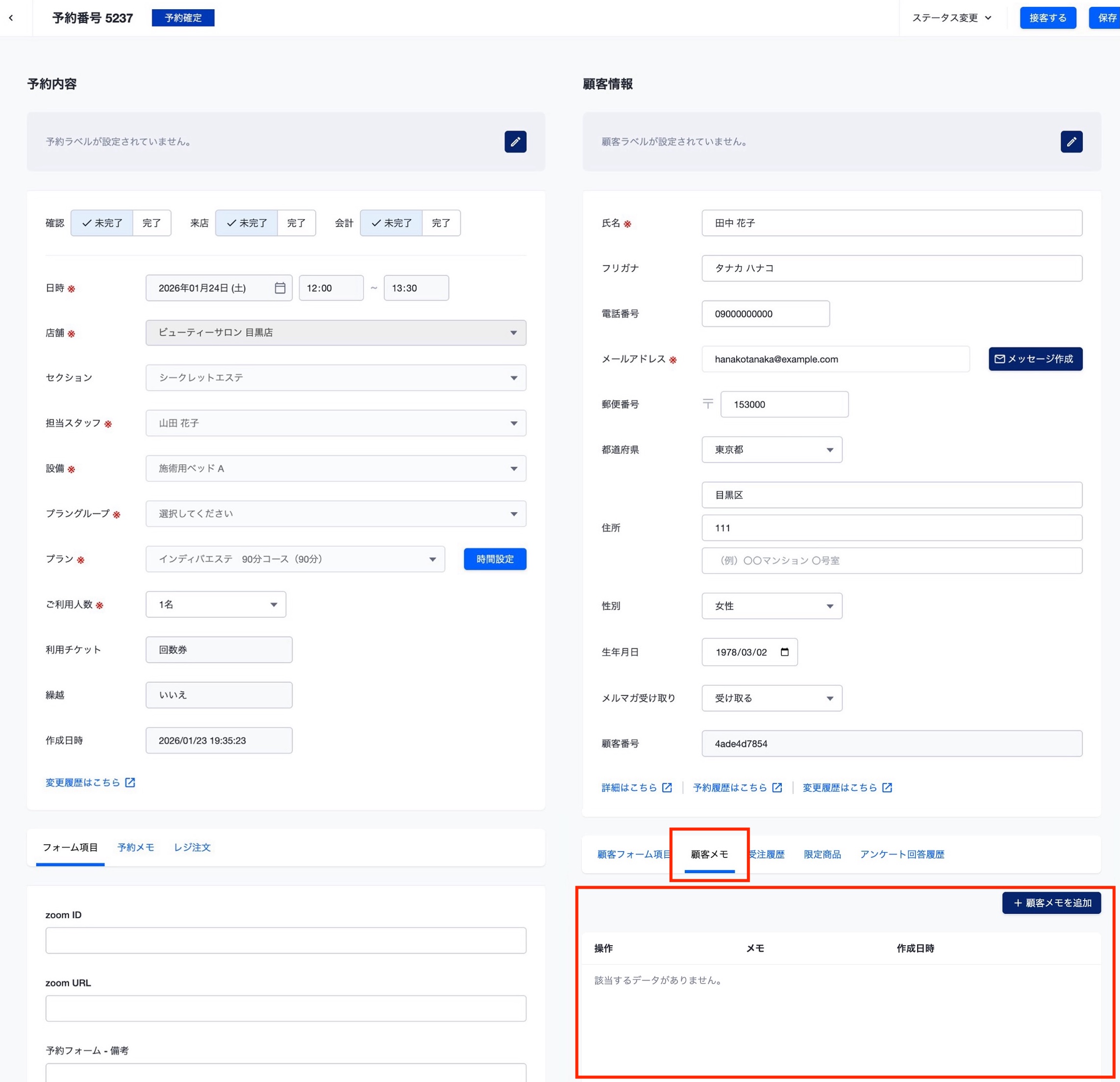Set 会計 status to 完了
The height and width of the screenshot is (1082, 1120).
point(441,223)
